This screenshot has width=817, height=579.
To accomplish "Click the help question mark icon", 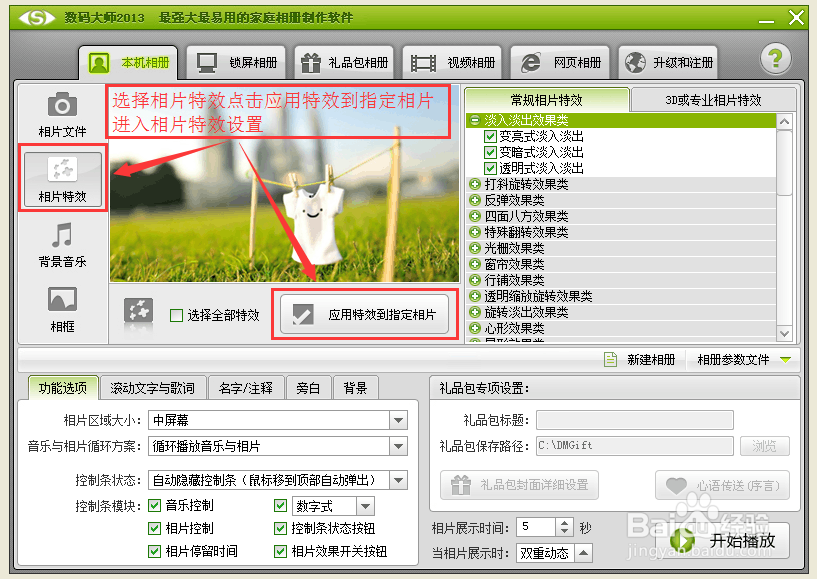I will (775, 58).
